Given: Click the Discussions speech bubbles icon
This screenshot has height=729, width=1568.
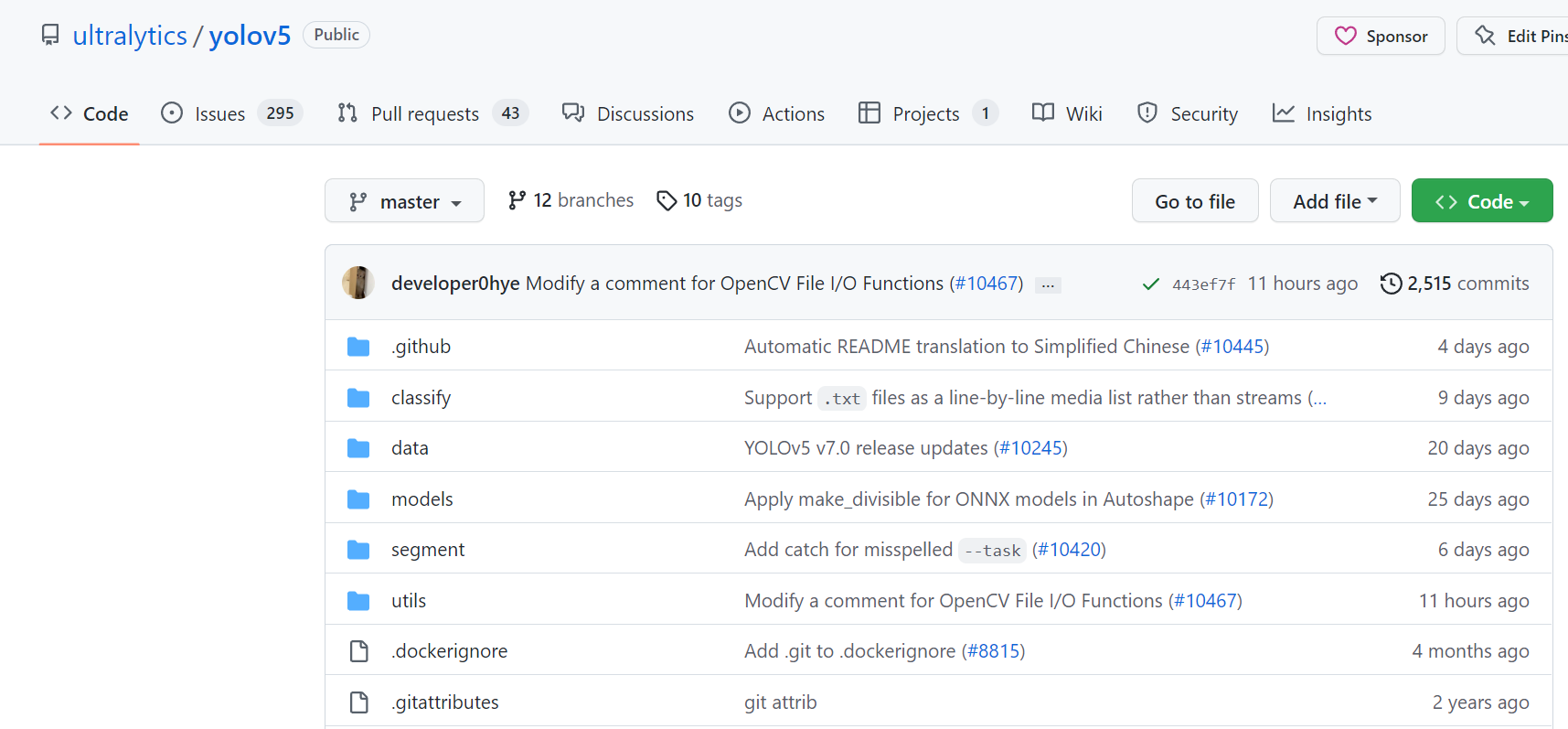Looking at the screenshot, I should point(573,113).
